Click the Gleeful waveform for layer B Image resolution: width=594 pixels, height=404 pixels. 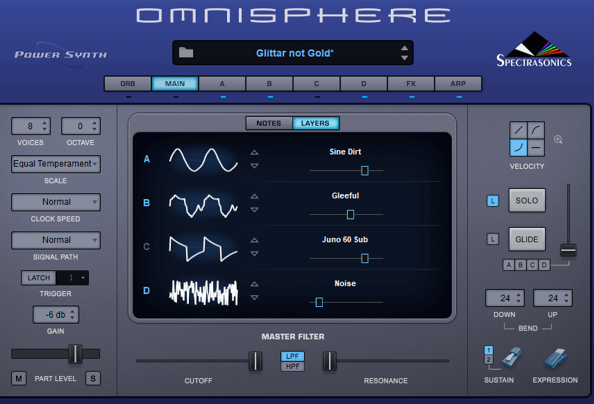pyautogui.click(x=203, y=205)
